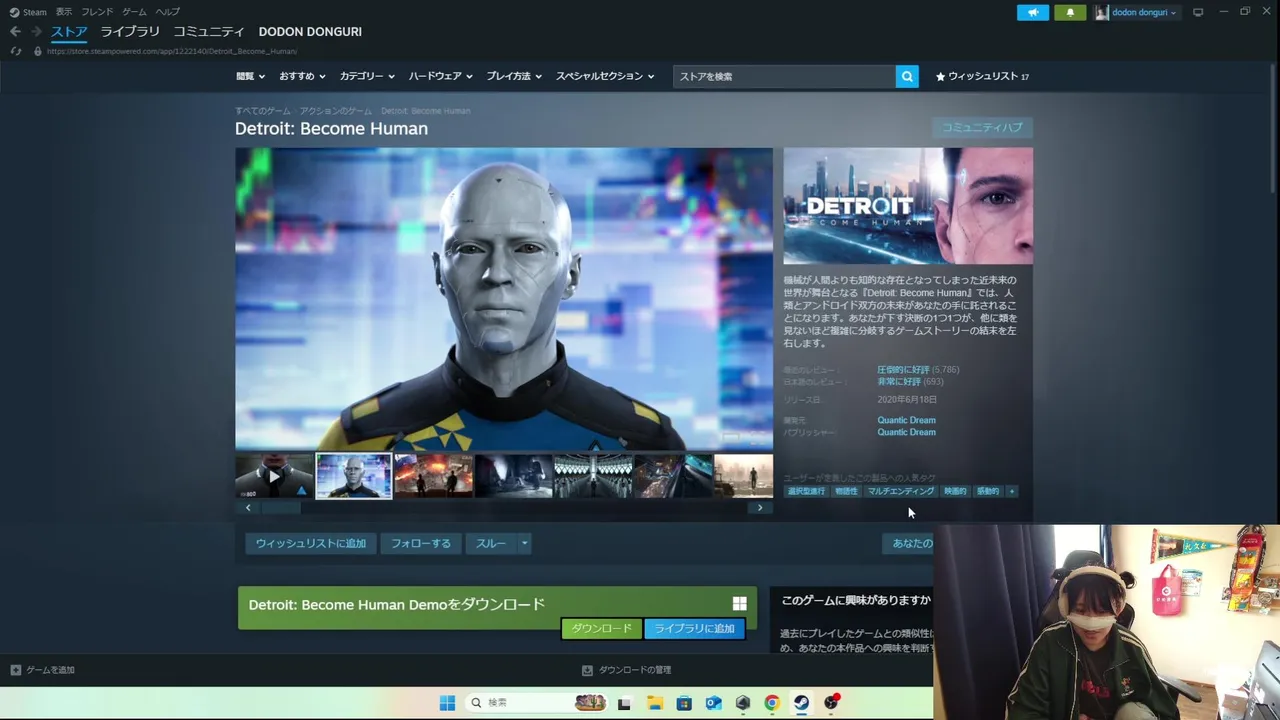This screenshot has height=720, width=1280.
Task: Select the selected android face thumbnail
Action: pos(354,476)
